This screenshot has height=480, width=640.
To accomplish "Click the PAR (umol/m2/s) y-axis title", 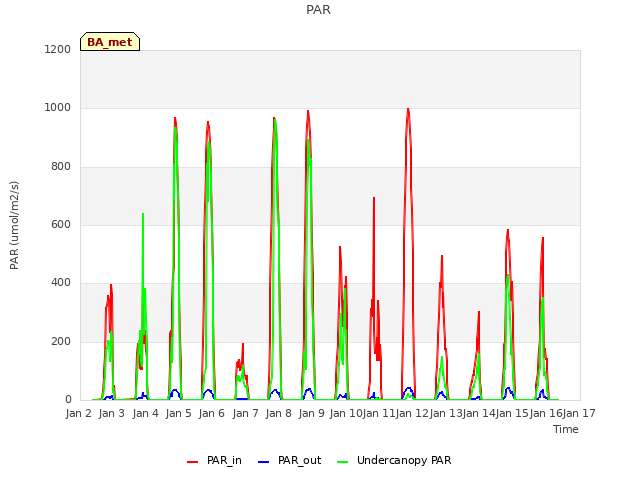I will coord(14,225).
